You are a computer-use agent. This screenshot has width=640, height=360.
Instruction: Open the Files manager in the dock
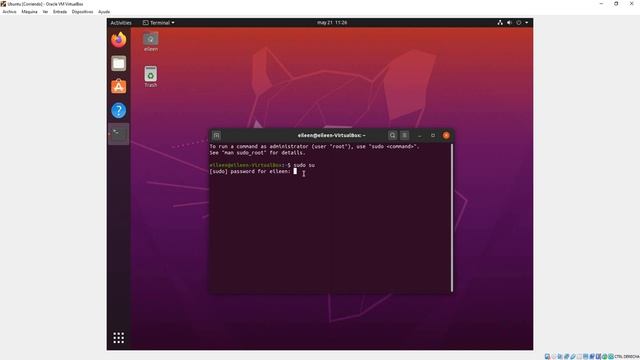click(x=119, y=63)
